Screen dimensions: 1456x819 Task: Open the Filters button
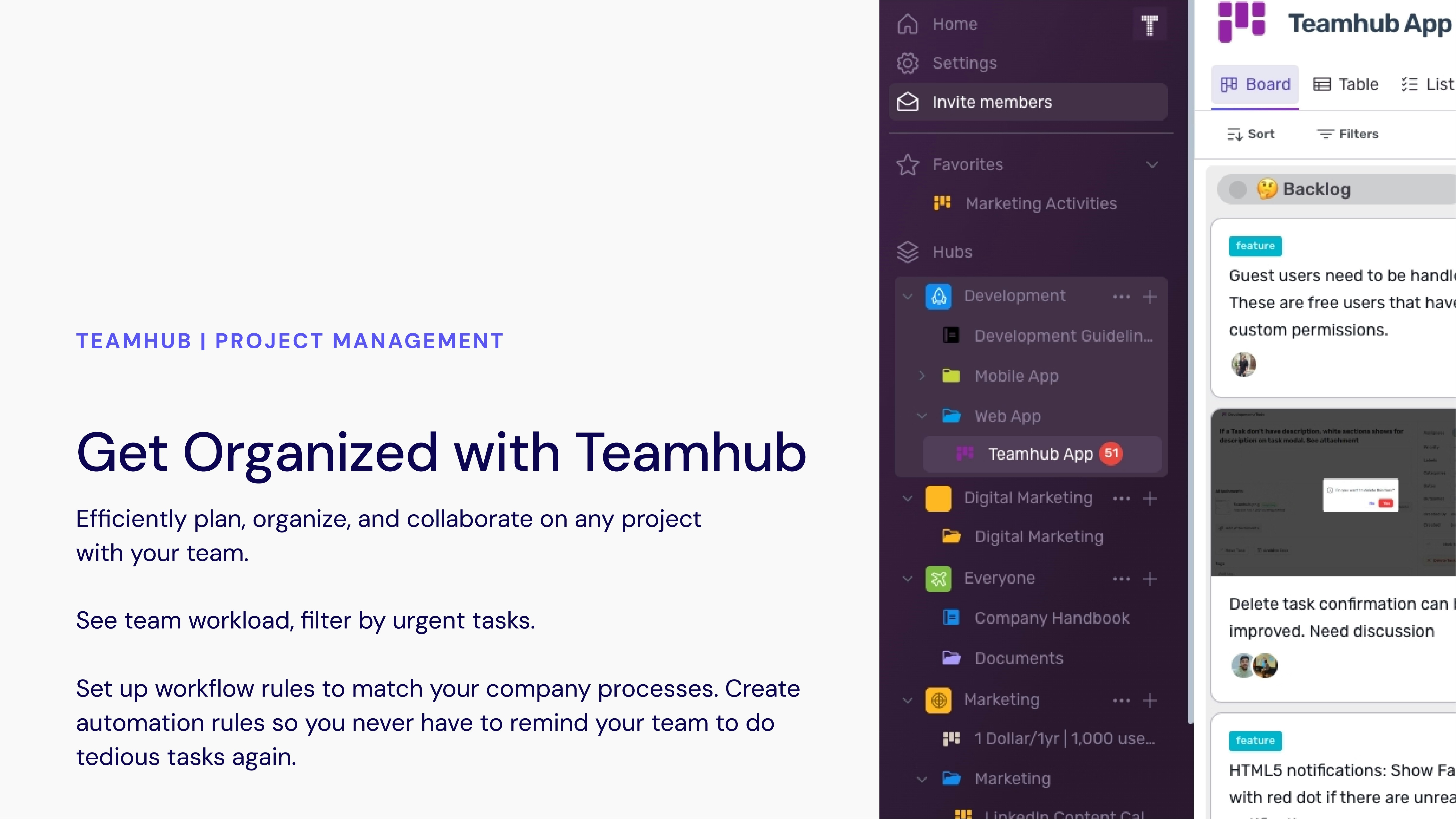point(1348,134)
